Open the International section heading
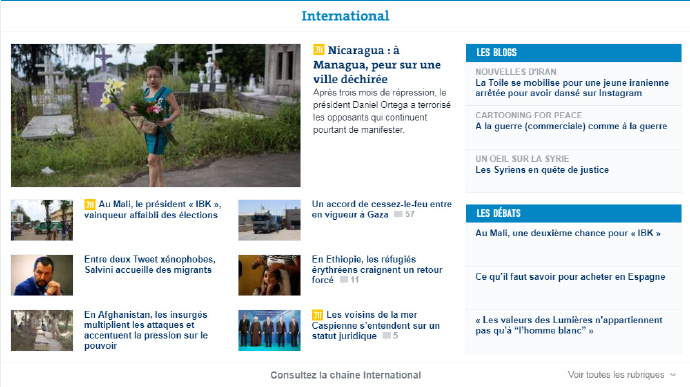The width and height of the screenshot is (690, 387). pos(345,16)
